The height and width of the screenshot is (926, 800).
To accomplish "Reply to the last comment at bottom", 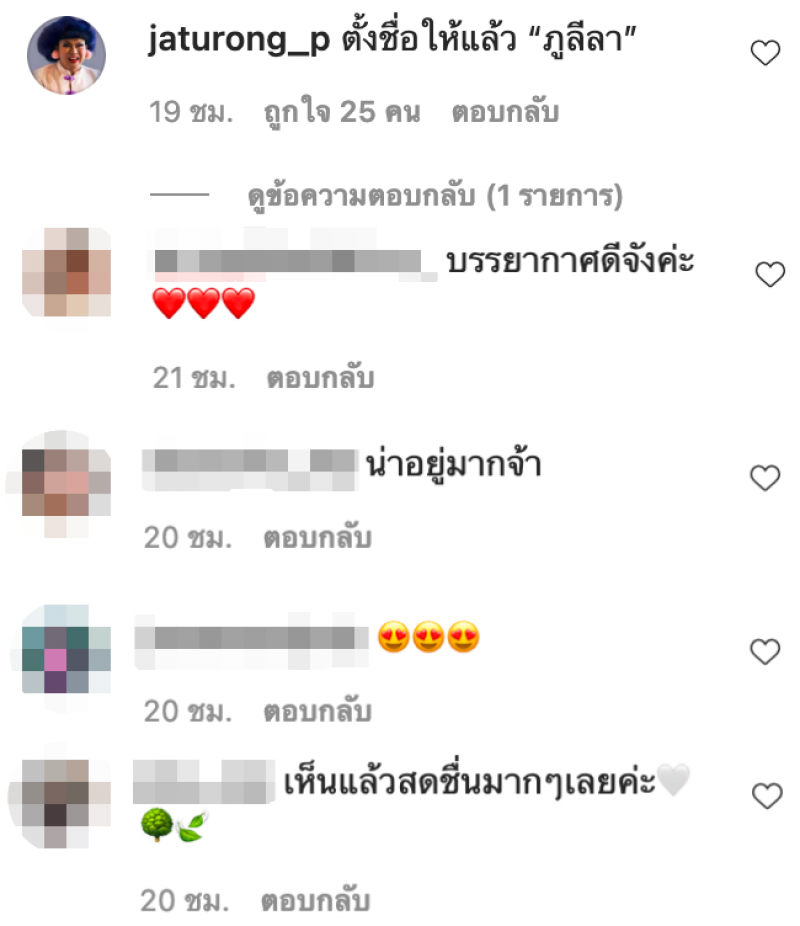I will [x=315, y=901].
